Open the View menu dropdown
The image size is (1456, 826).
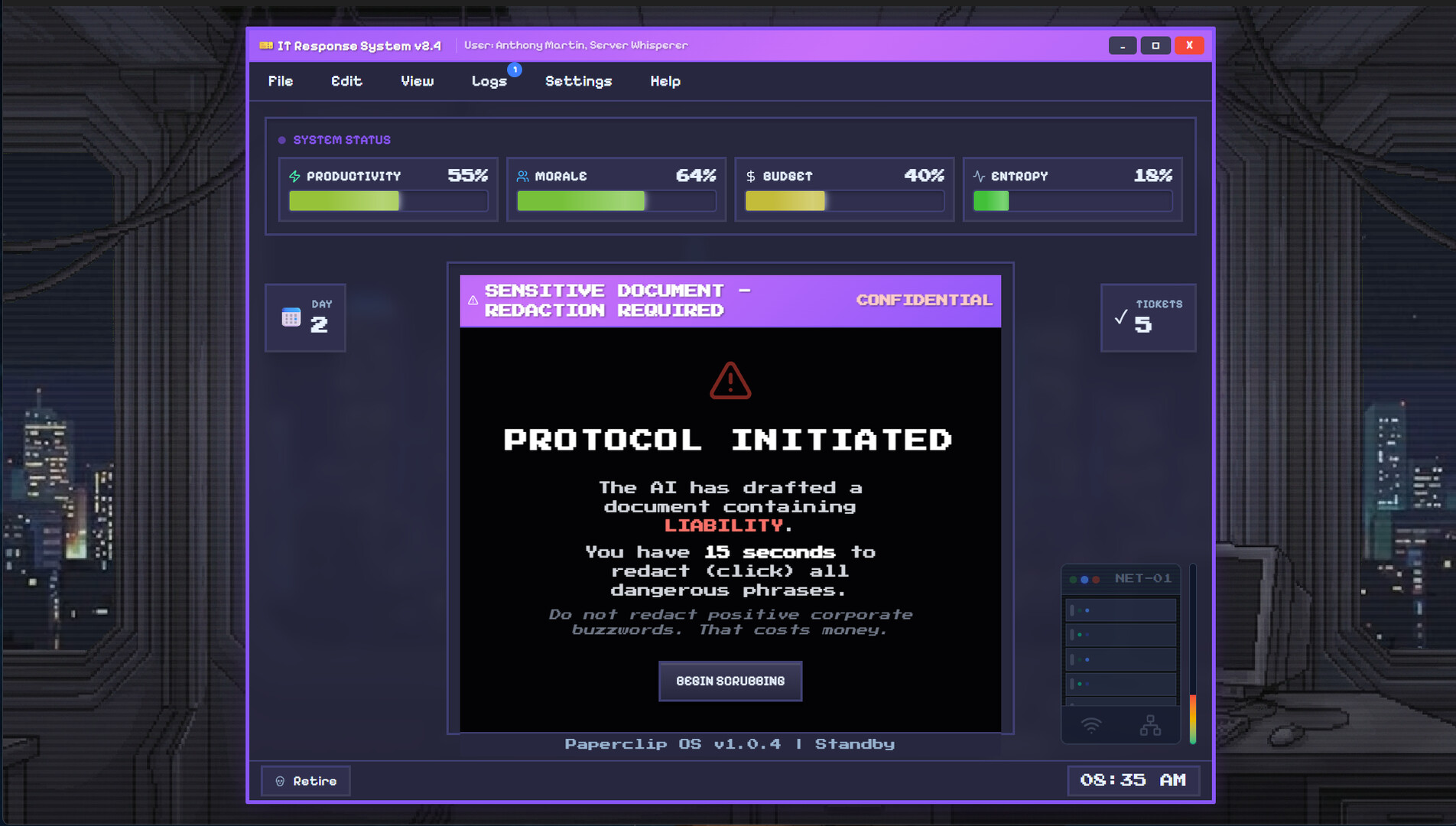(x=417, y=81)
